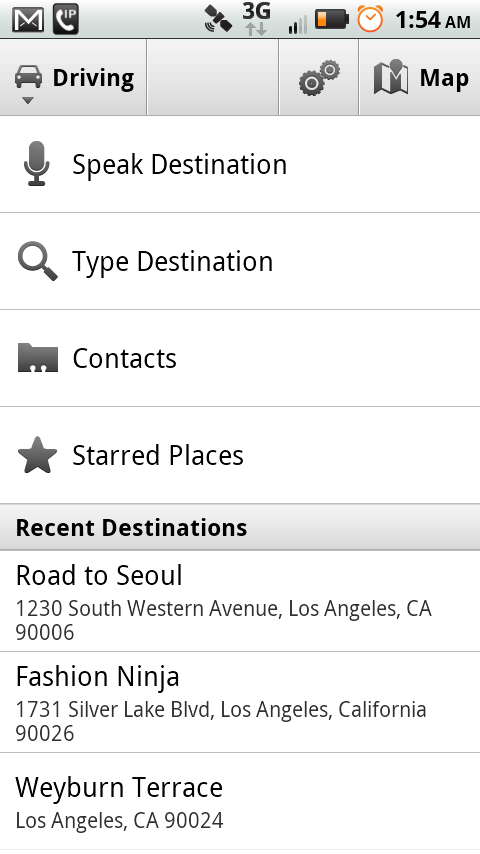Tap the small arrow below the car icon
This screenshot has height=854, width=480.
(28, 100)
